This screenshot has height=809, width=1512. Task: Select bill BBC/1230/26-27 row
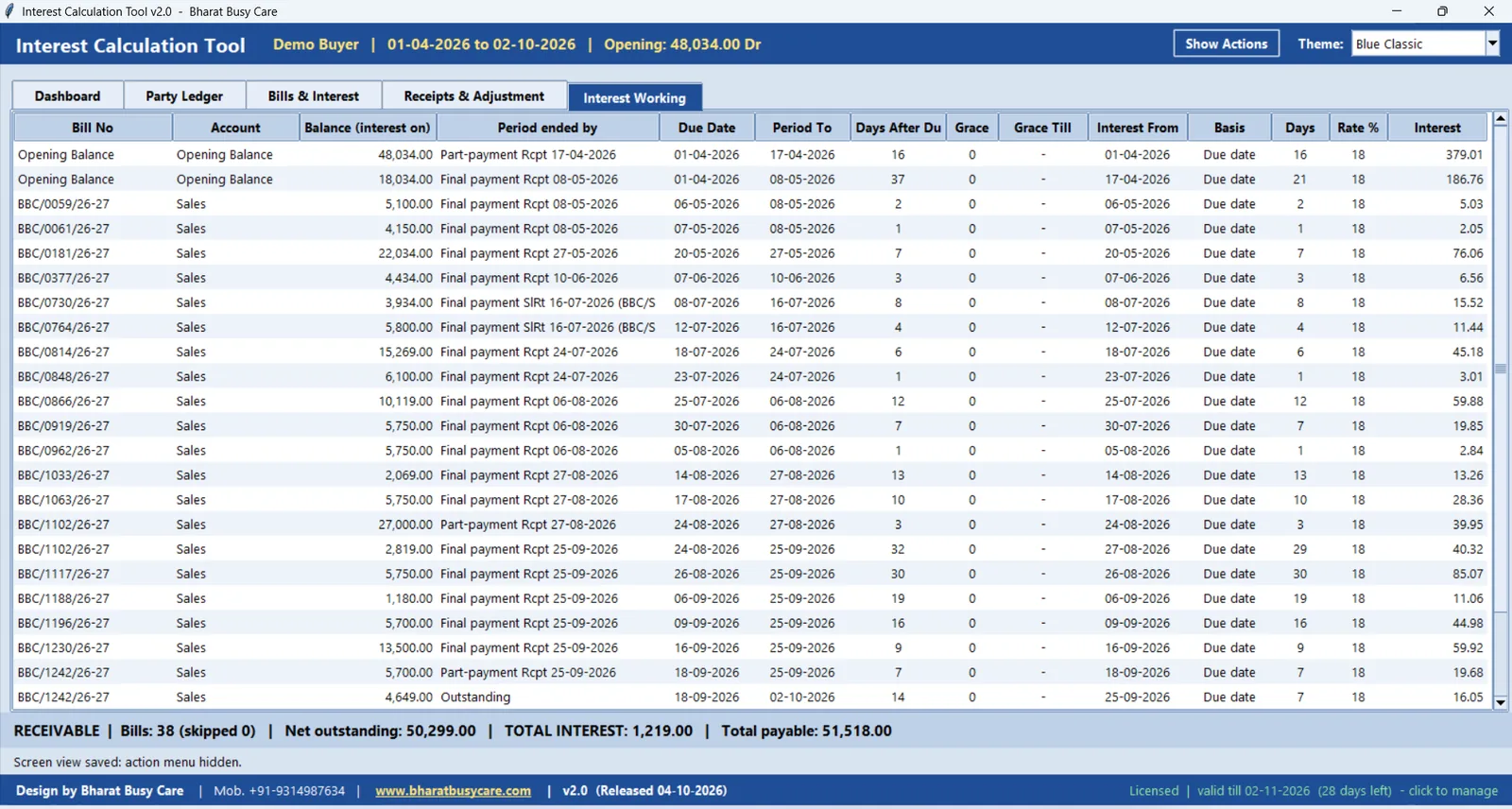(751, 648)
